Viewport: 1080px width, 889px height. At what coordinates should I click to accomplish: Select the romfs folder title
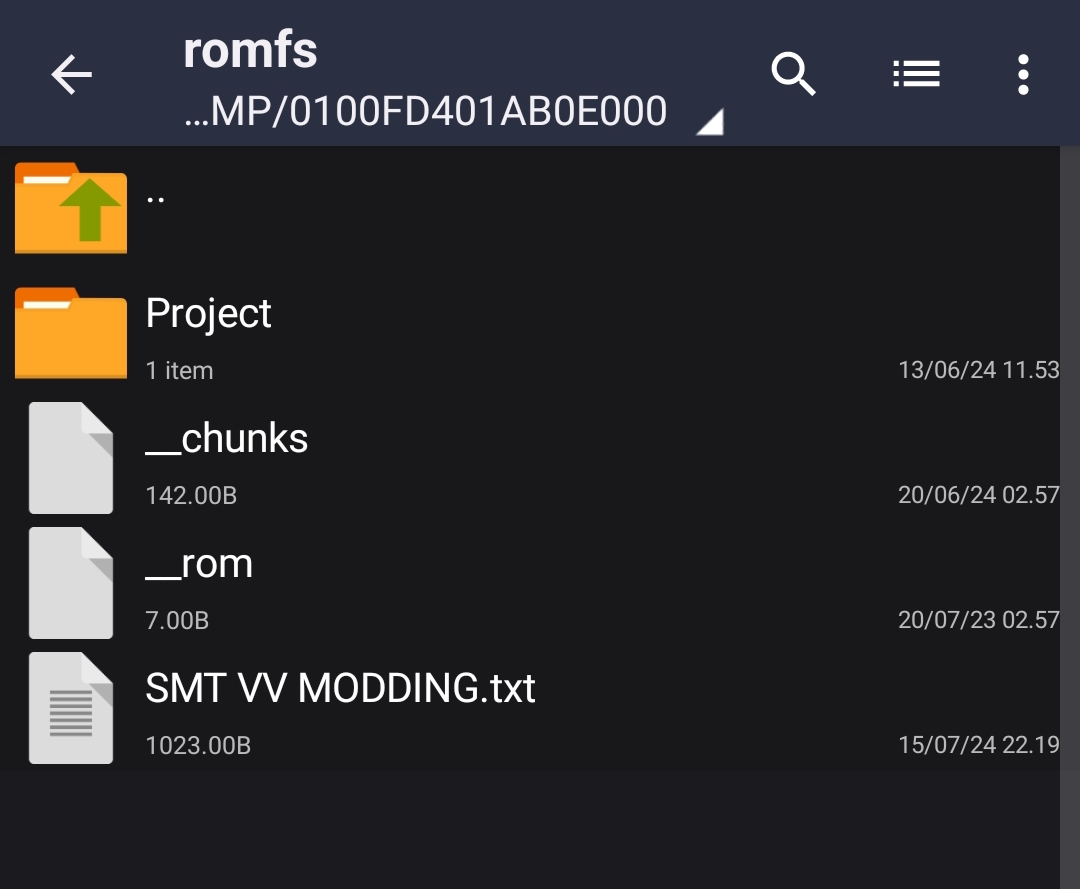click(250, 50)
